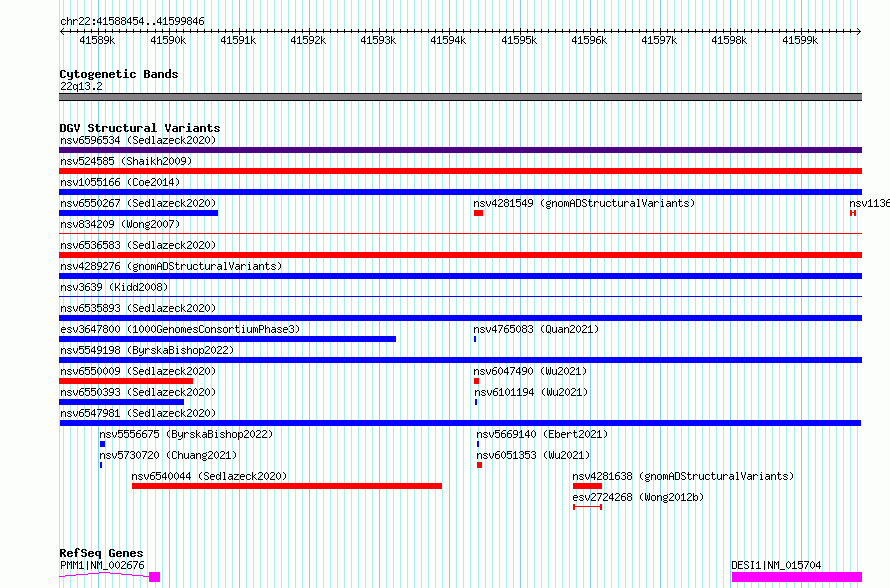890x588 pixels.
Task: Click the red bar under nsv4281638
Action: click(x=587, y=486)
